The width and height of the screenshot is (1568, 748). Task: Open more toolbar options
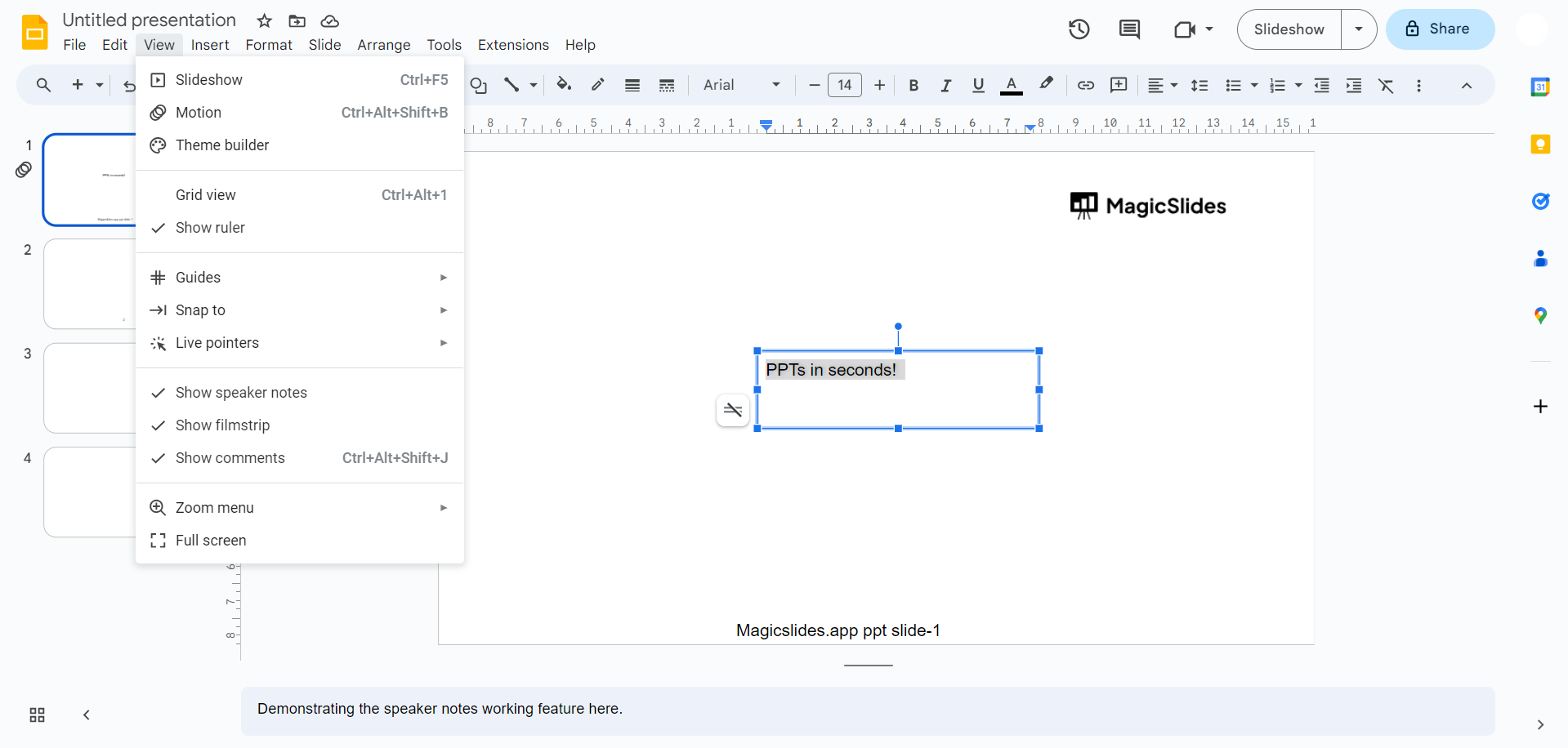tap(1419, 85)
